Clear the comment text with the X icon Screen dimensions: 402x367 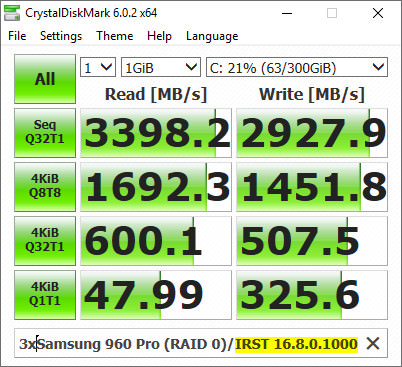(x=373, y=343)
